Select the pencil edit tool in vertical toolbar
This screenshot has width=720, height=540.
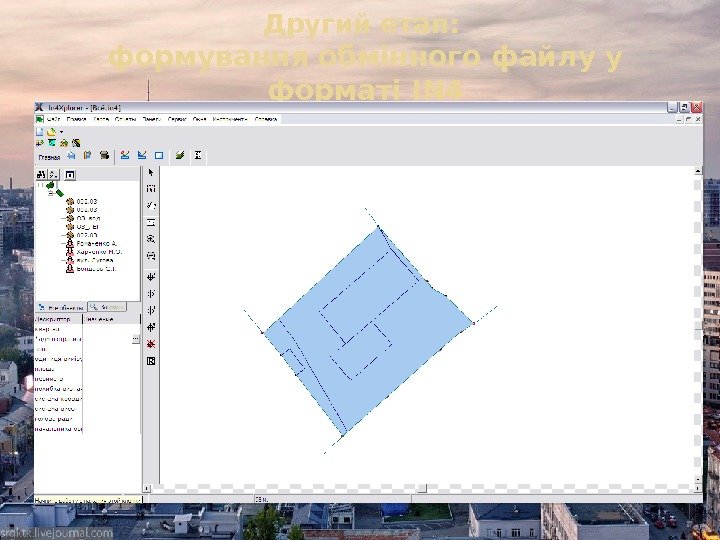pyautogui.click(x=151, y=205)
